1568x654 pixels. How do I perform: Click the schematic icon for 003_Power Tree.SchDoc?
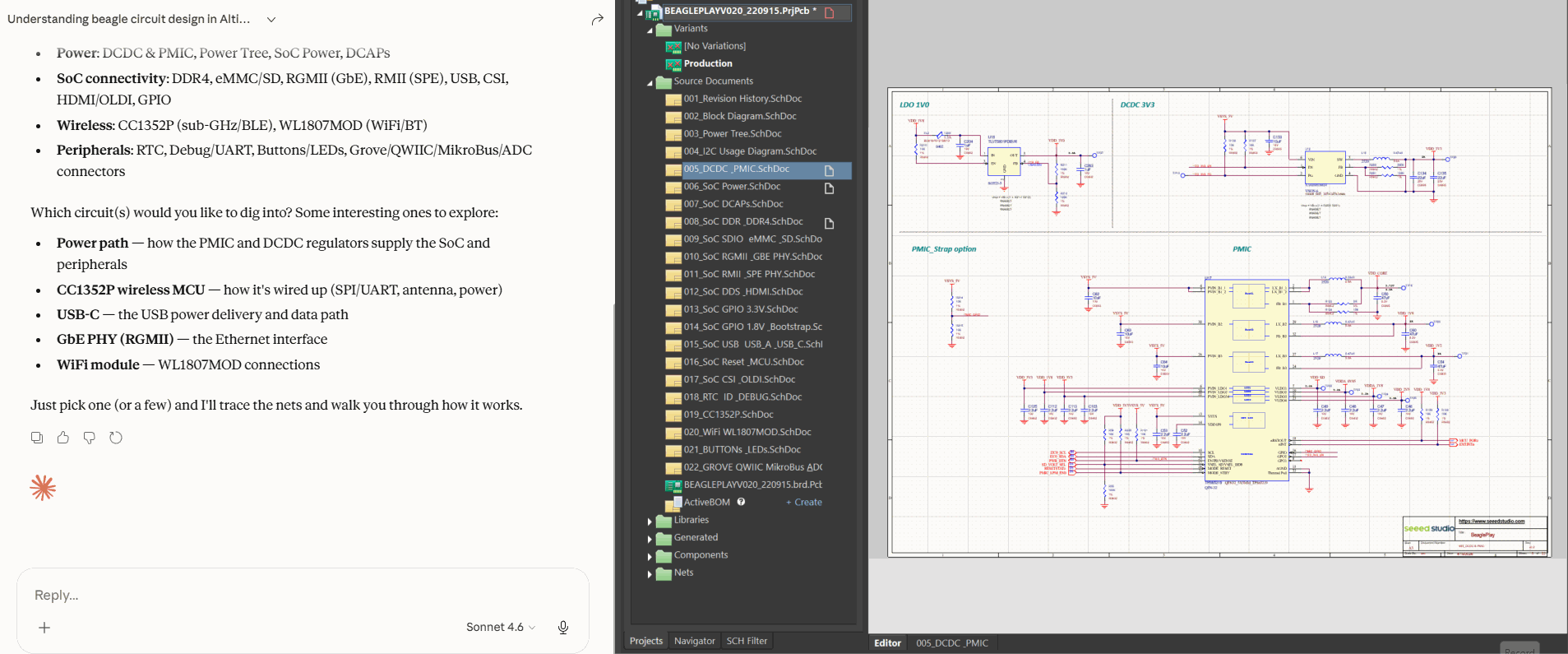(x=673, y=134)
